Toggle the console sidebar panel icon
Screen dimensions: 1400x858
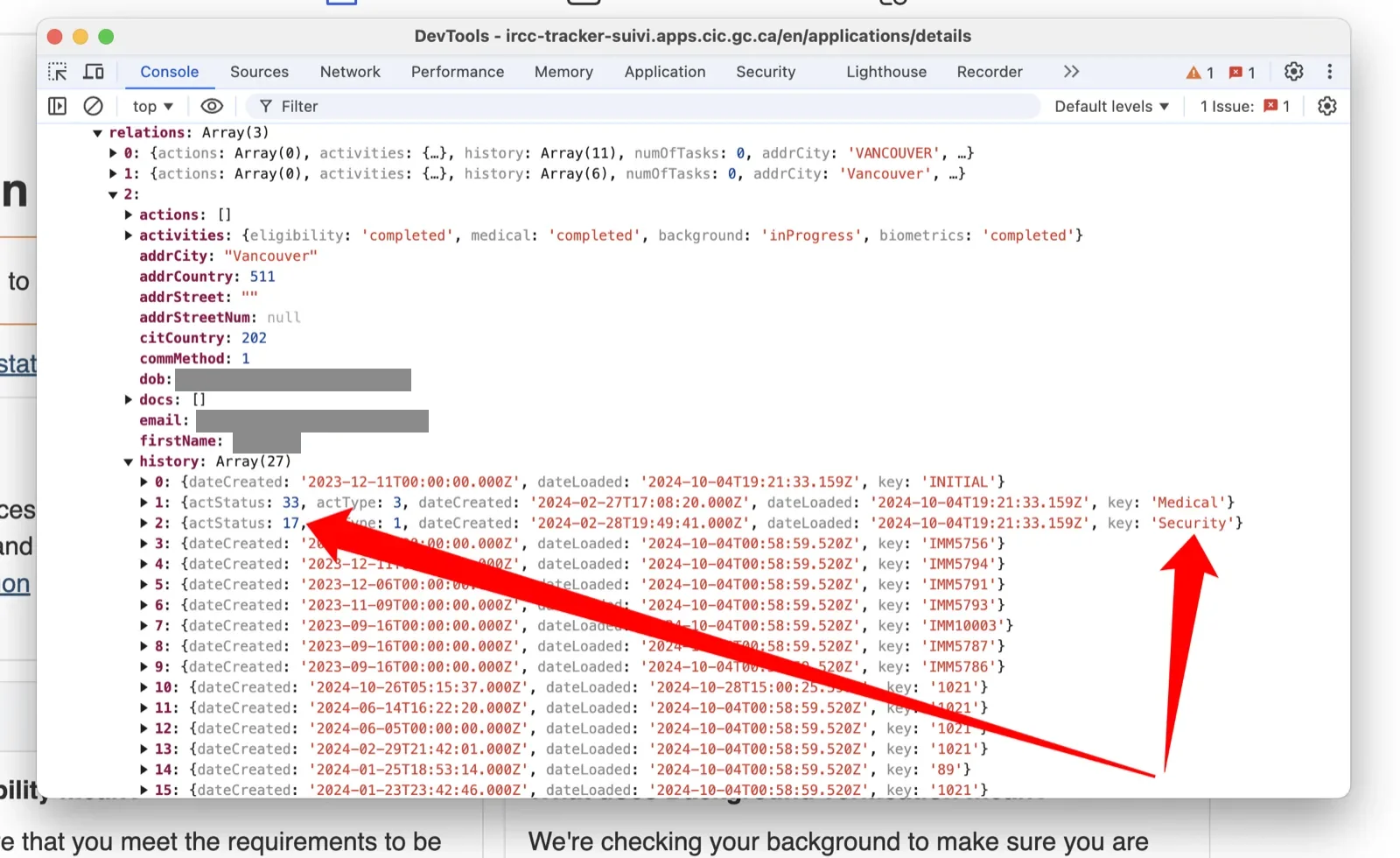coord(57,106)
